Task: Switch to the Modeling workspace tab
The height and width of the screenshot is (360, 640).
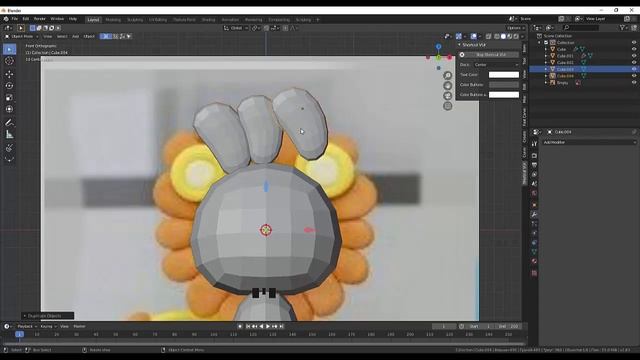Action: point(113,20)
